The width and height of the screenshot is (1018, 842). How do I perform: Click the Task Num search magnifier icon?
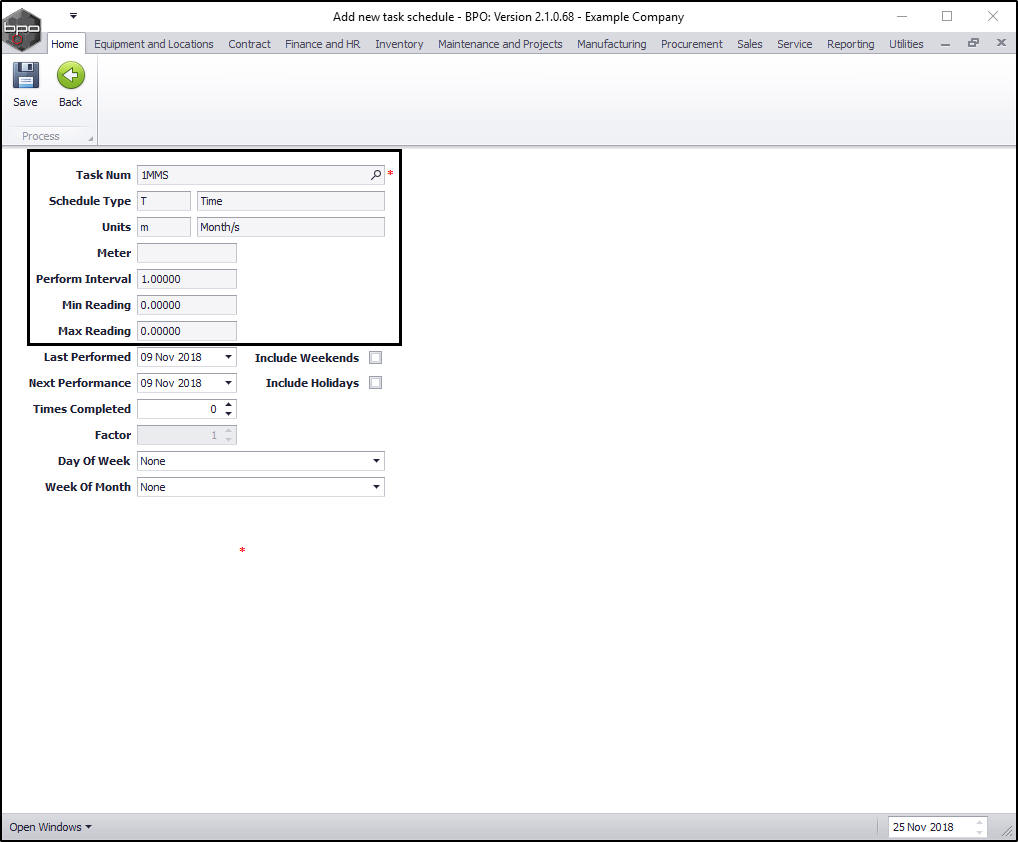(376, 175)
